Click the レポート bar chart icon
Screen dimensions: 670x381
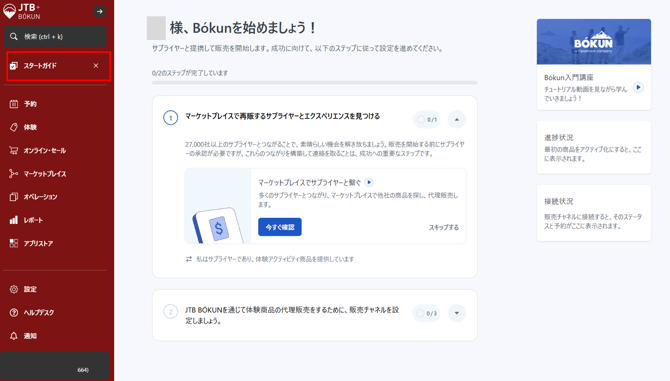(x=14, y=220)
